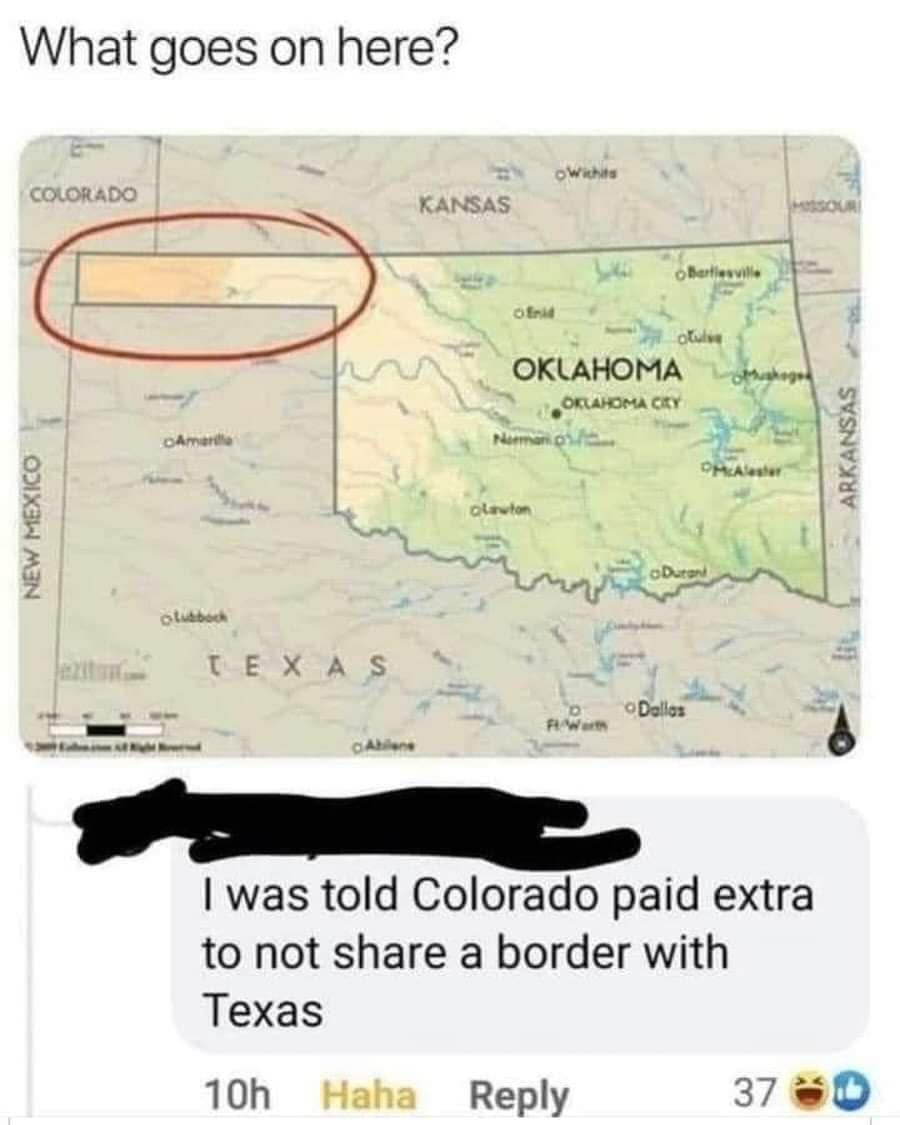Click the Colorado paid extra comment text
Image resolution: width=900 pixels, height=1125 pixels.
click(508, 953)
